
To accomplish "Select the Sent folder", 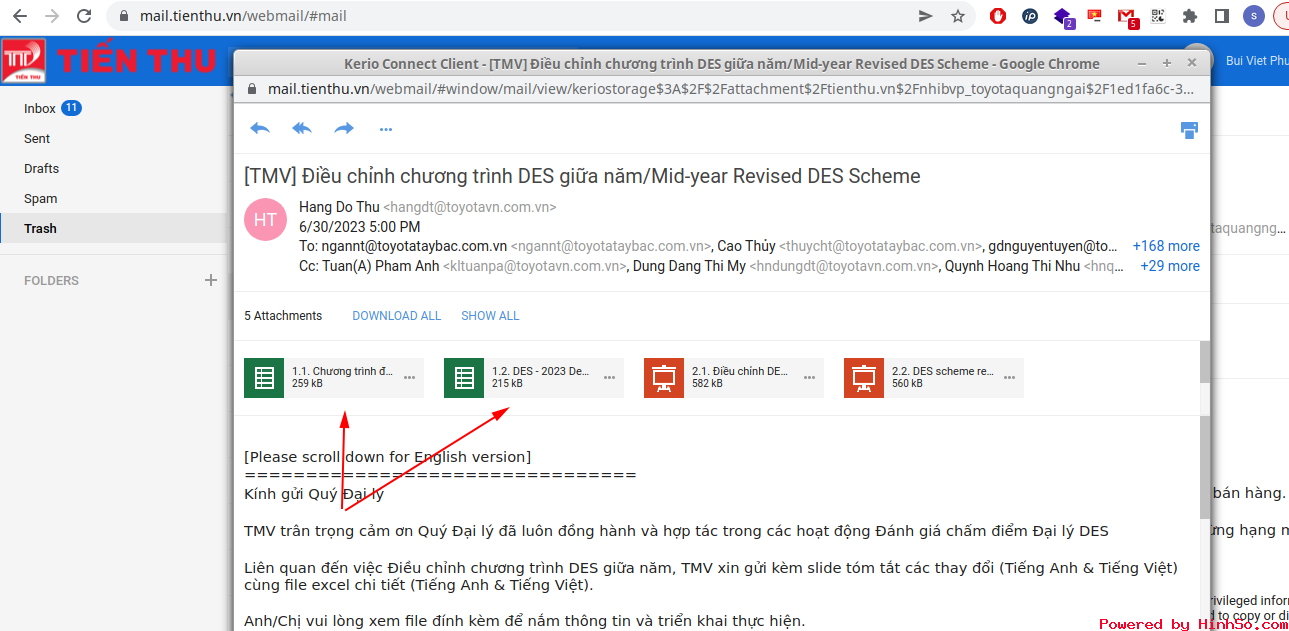I will [37, 139].
